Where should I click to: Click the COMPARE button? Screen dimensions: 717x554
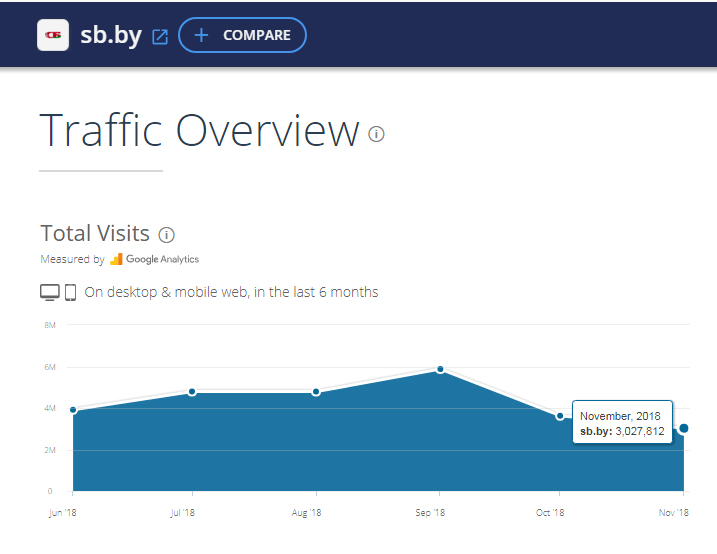242,35
